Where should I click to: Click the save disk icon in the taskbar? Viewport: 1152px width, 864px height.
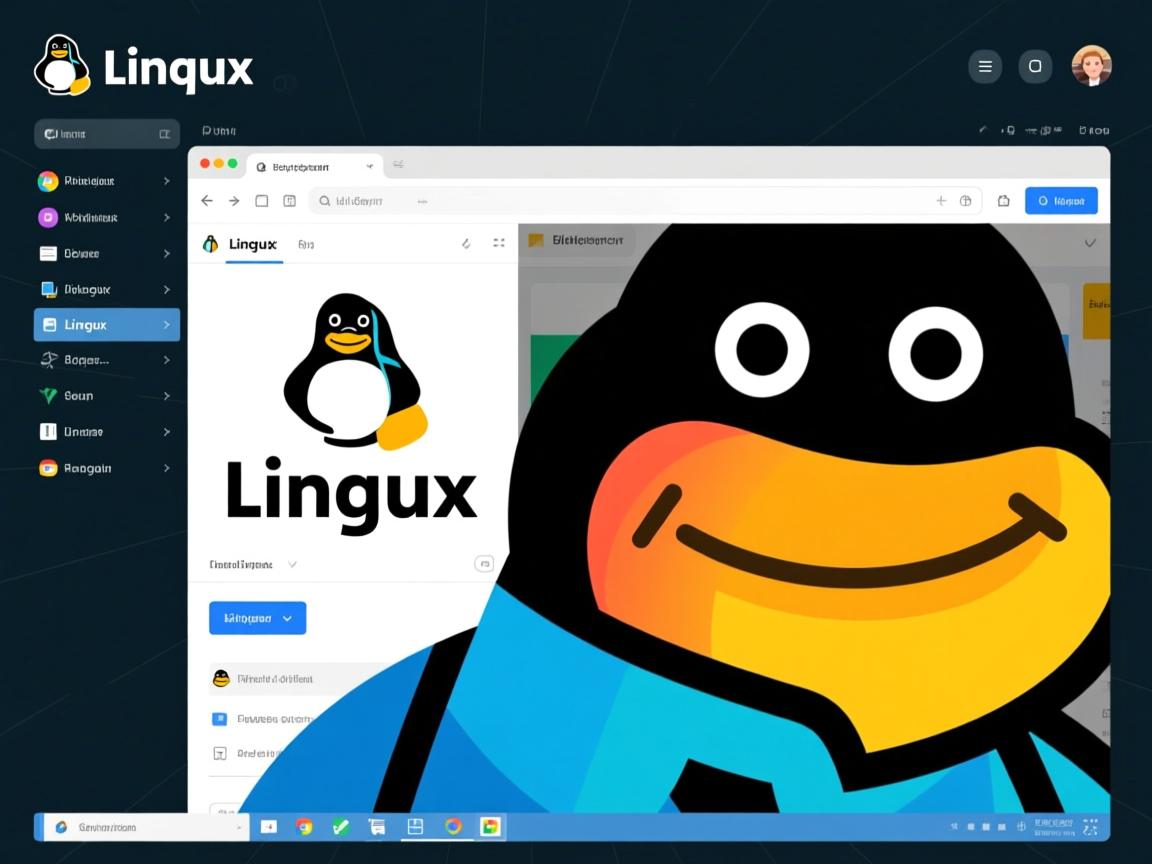tap(415, 827)
